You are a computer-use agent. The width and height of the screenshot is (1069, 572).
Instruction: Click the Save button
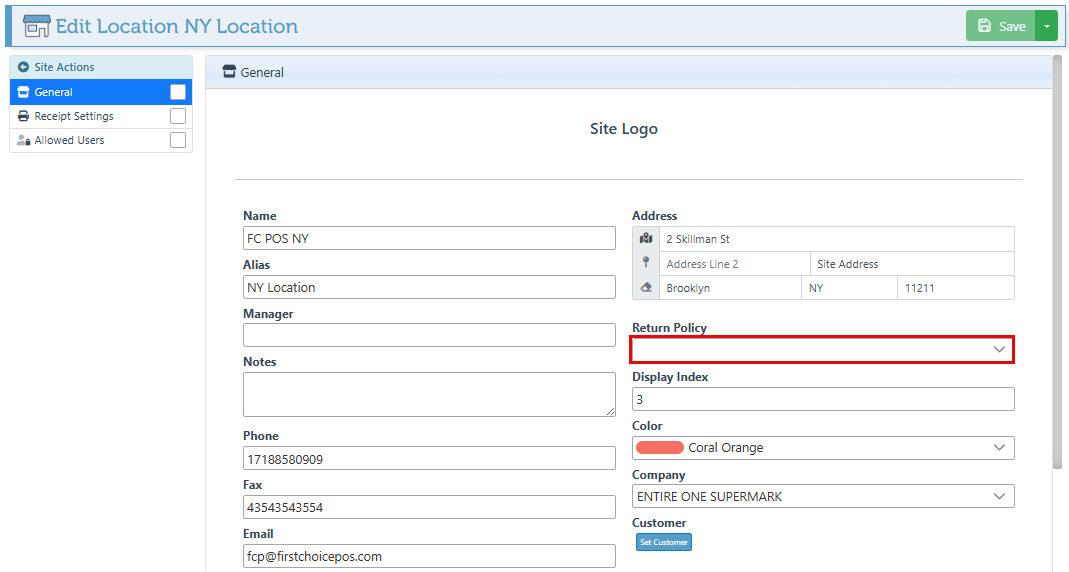[x=1000, y=26]
